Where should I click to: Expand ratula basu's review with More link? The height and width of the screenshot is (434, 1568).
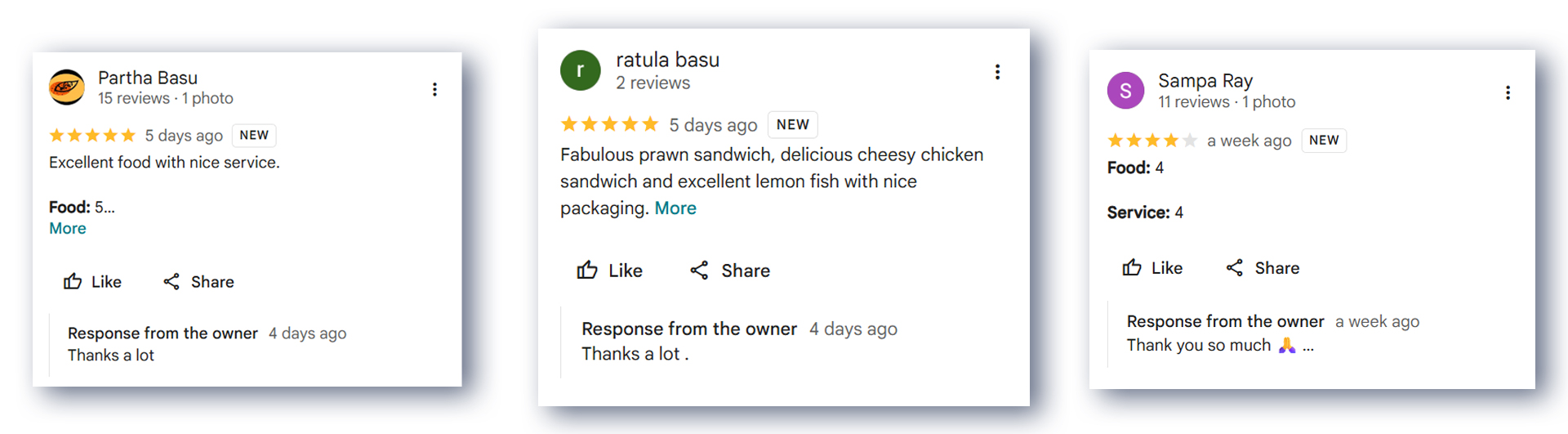point(675,208)
